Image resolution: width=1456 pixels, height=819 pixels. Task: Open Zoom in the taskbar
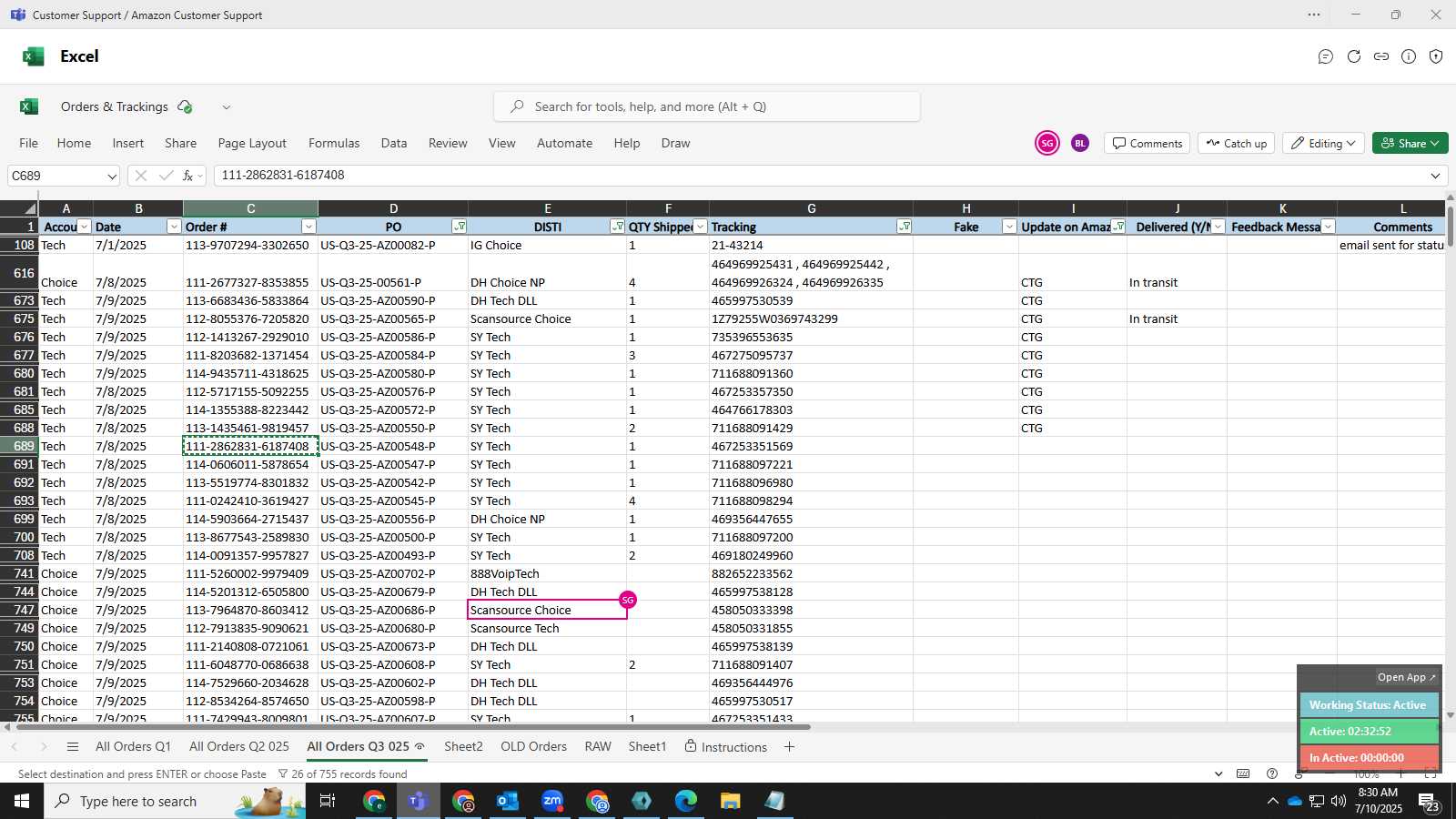point(552,801)
